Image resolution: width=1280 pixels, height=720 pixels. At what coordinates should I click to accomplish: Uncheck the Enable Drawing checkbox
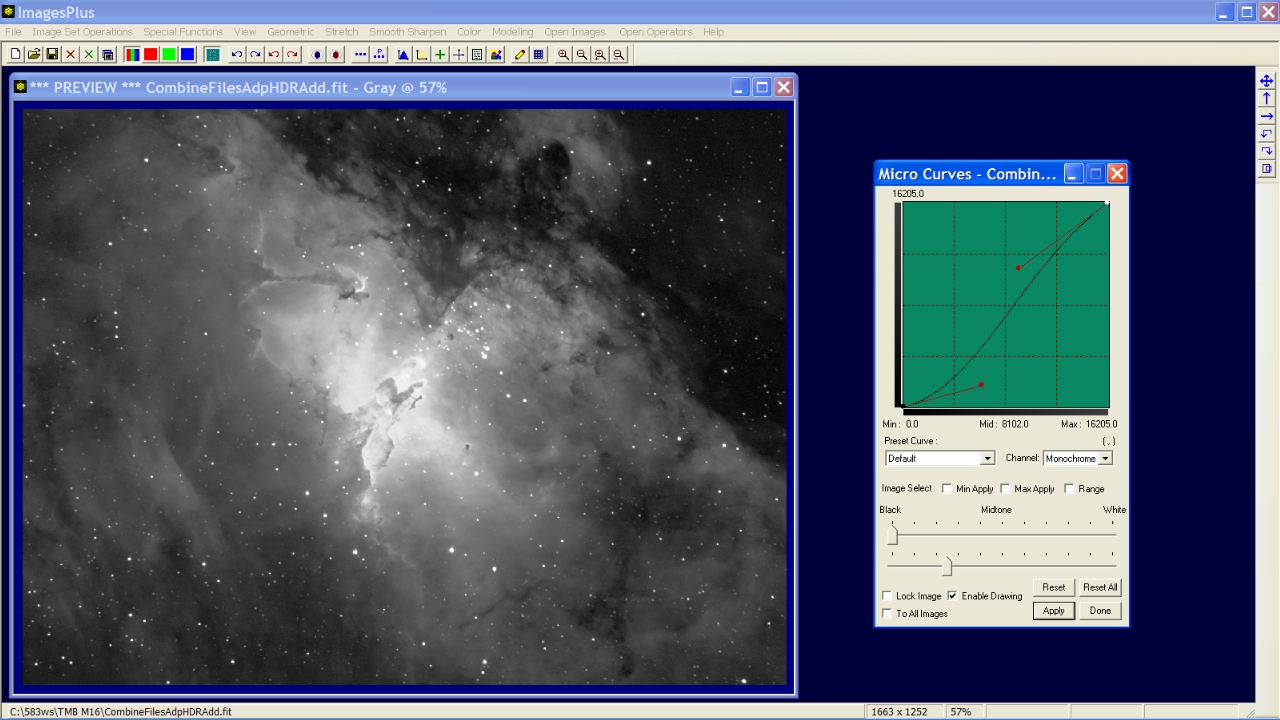tap(952, 596)
